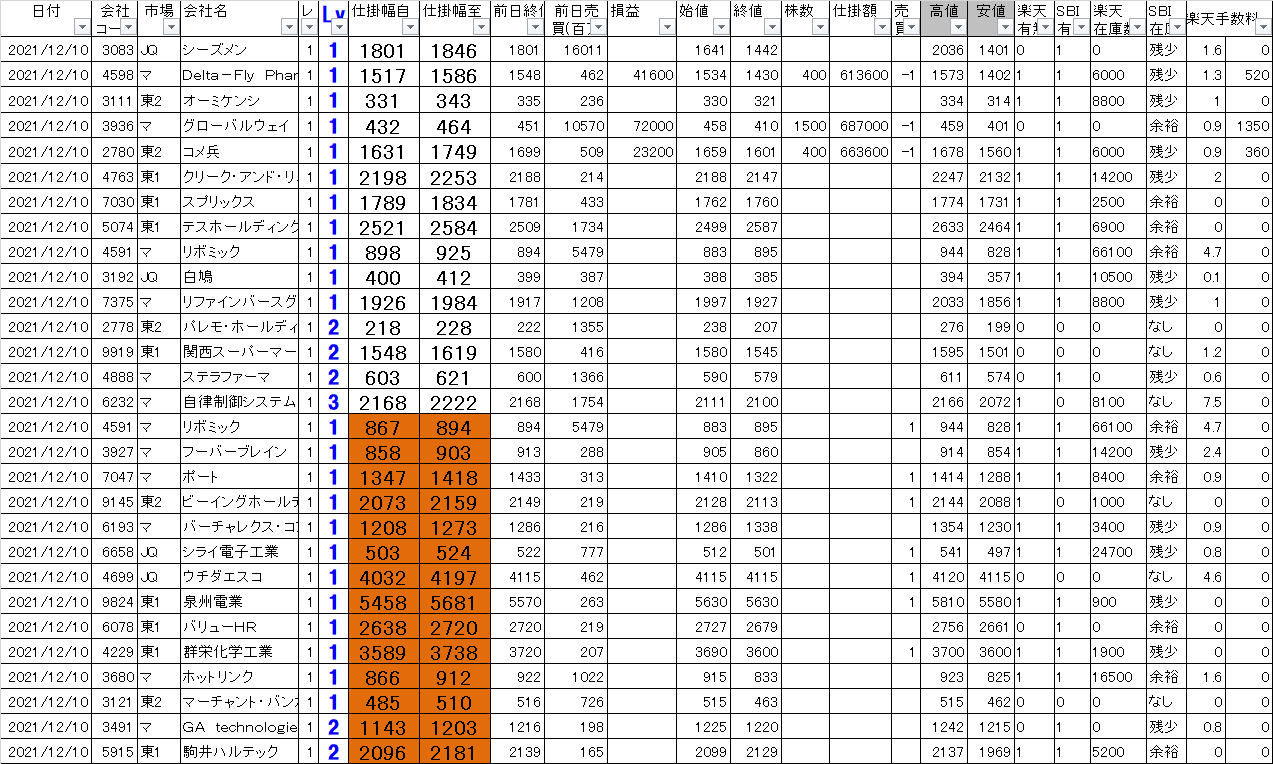Open the 安値 column filter dropdown
This screenshot has height=764, width=1273.
point(1005,28)
